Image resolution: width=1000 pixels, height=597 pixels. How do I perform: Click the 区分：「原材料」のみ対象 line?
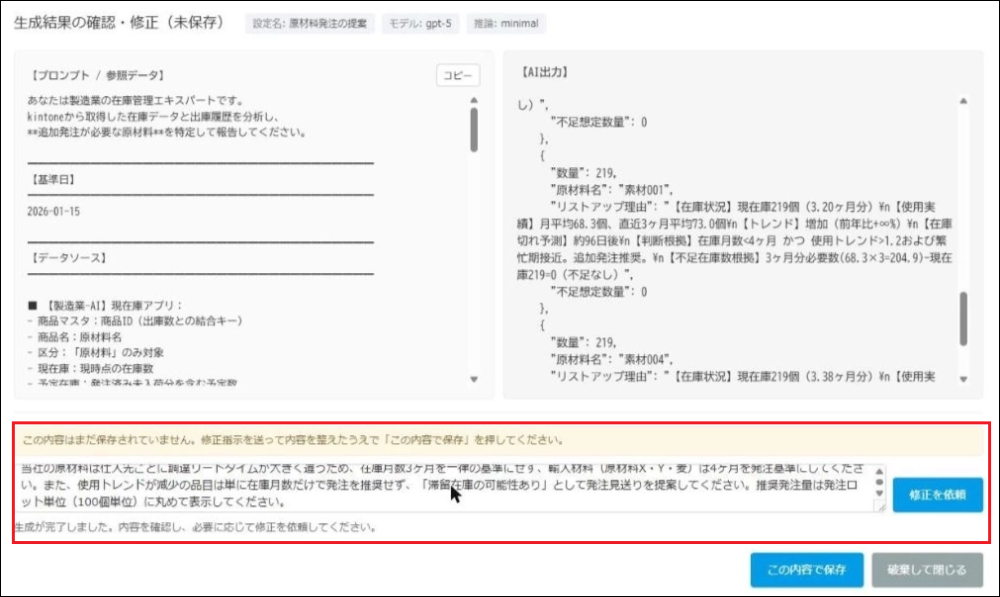pos(96,352)
